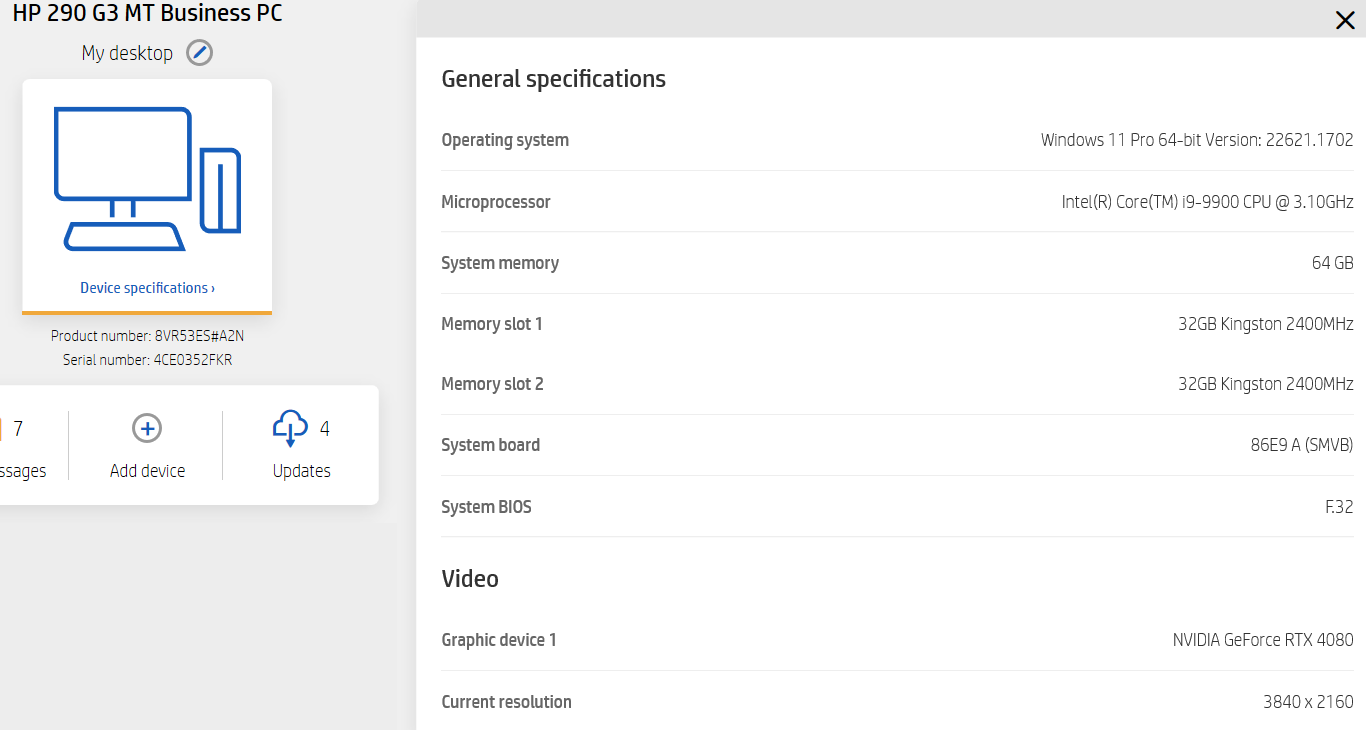Click the Updates label text
The image size is (1366, 730).
coord(301,471)
